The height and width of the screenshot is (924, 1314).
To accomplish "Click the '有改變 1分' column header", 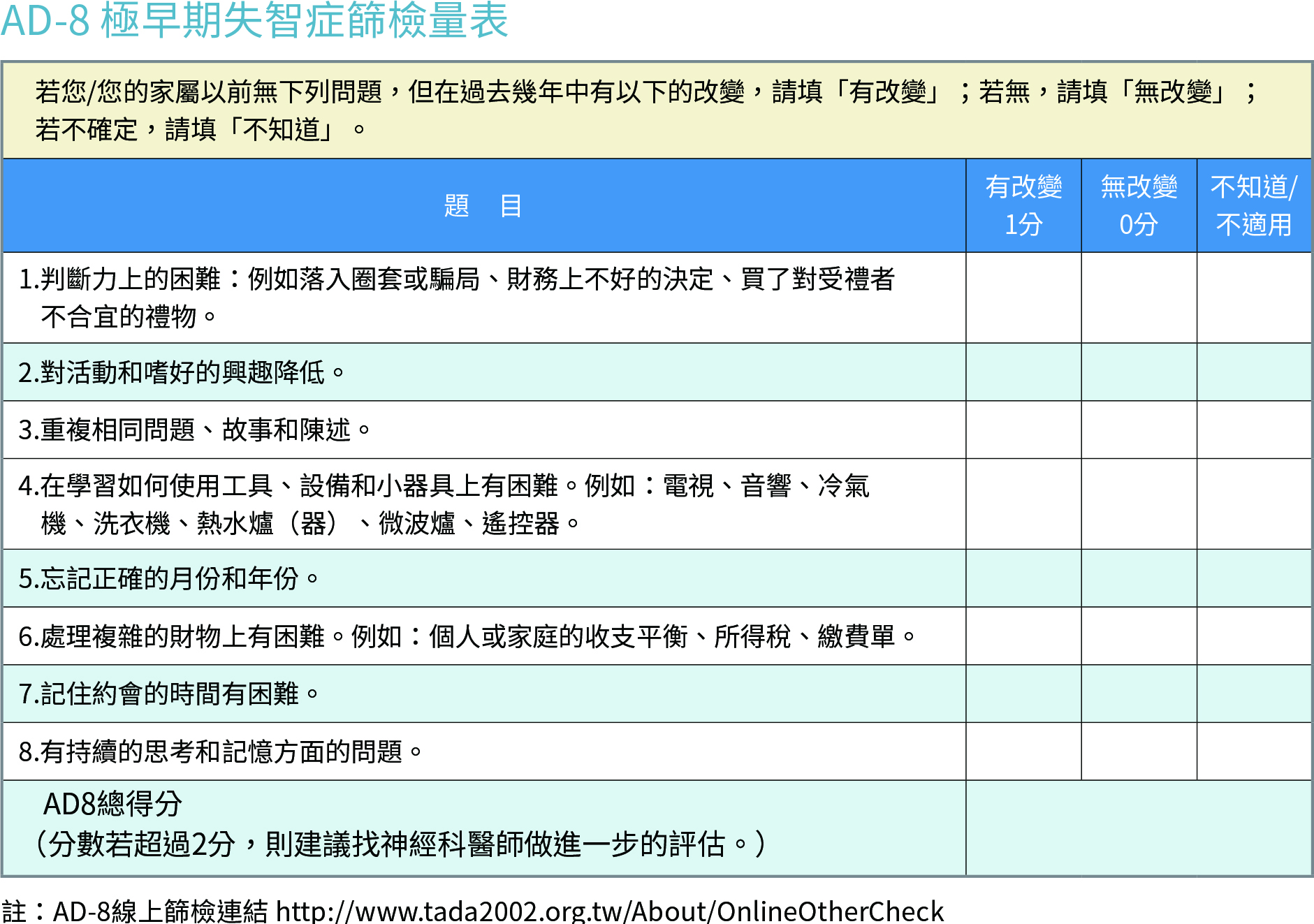I will tap(1023, 206).
